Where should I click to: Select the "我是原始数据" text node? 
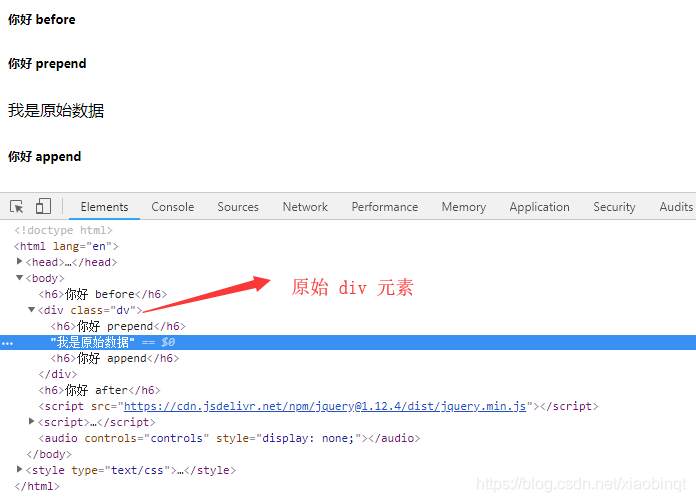[92, 342]
